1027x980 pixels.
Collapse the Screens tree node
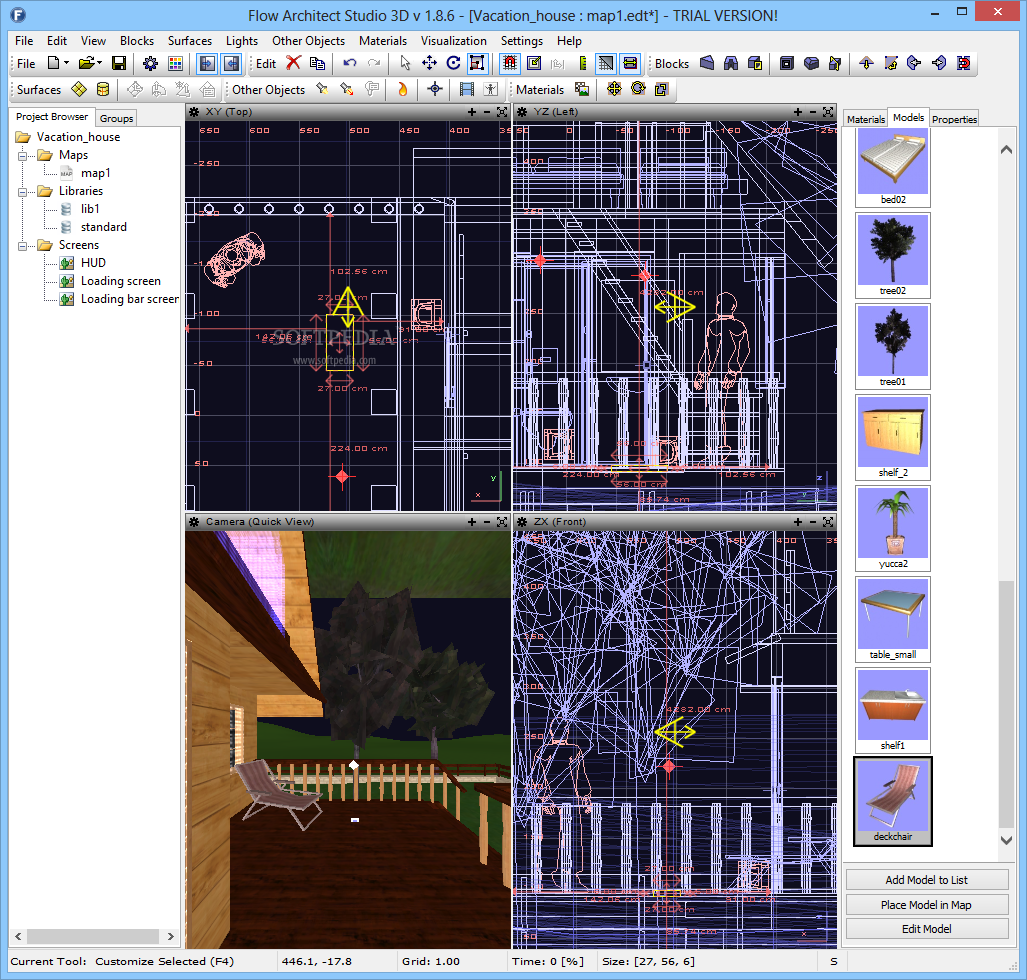click(x=22, y=246)
